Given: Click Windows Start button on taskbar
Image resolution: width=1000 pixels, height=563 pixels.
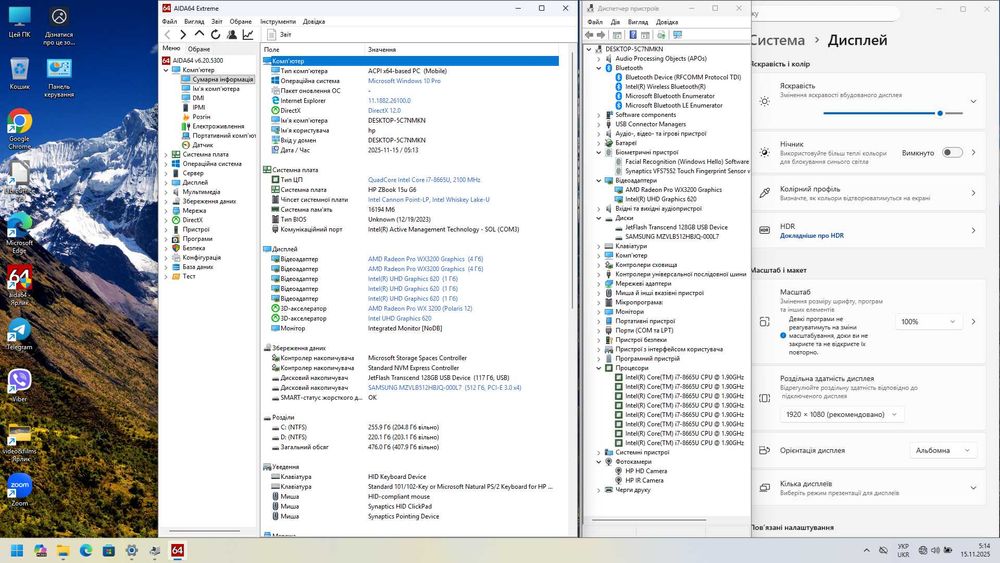Looking at the screenshot, I should pyautogui.click(x=17, y=550).
